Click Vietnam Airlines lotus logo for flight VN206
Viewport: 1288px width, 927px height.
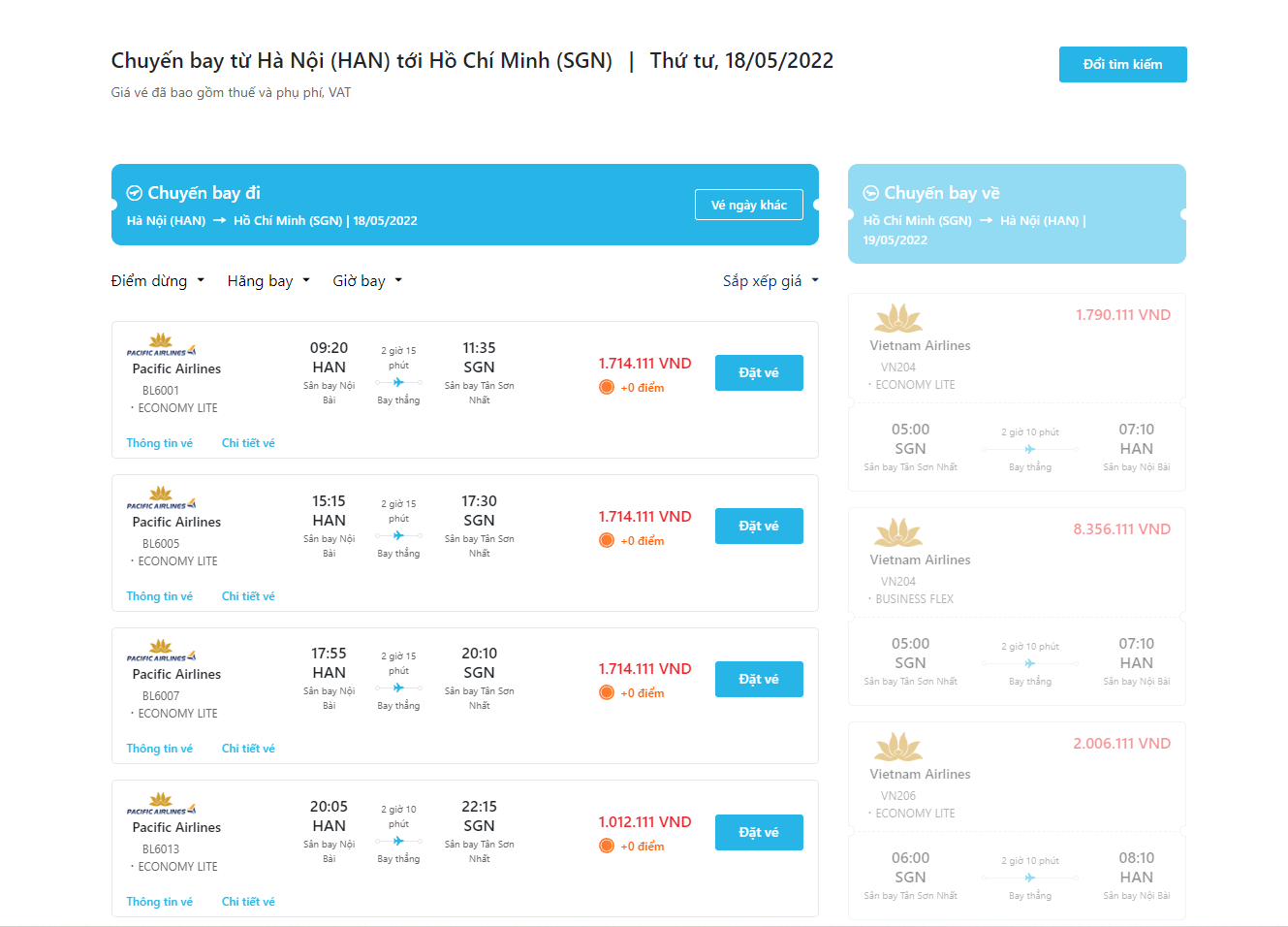tap(898, 747)
